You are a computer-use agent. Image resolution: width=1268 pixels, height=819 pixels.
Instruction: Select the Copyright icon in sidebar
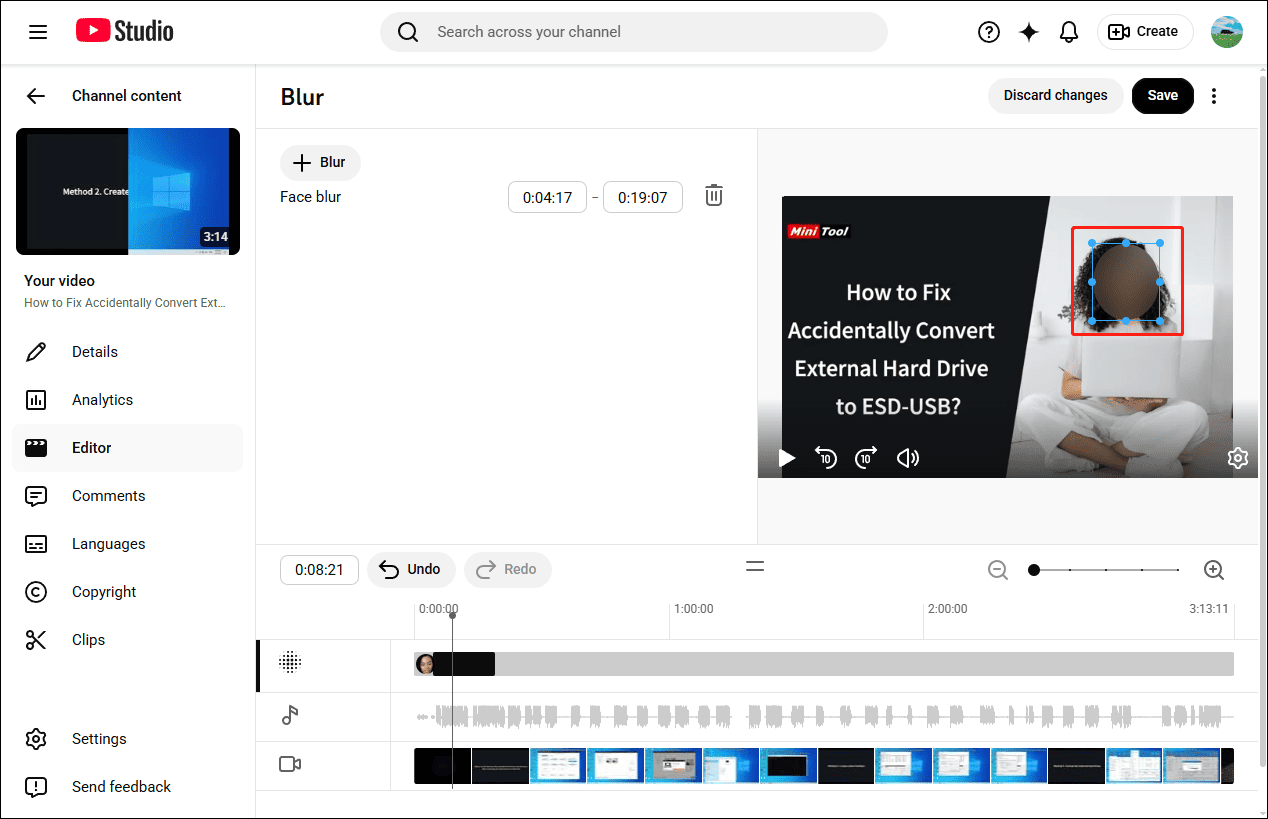point(36,591)
